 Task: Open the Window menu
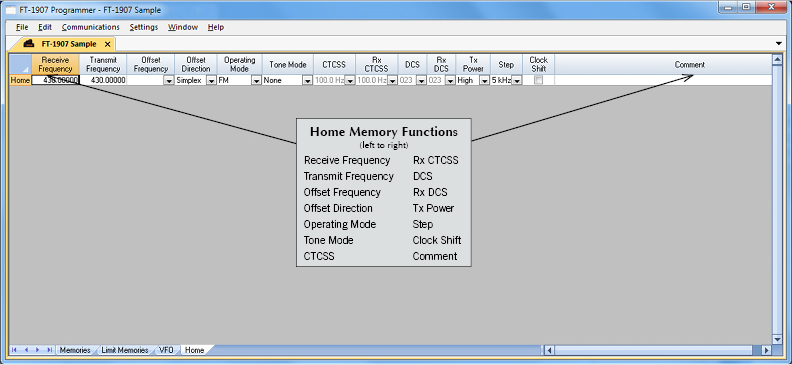tap(183, 27)
